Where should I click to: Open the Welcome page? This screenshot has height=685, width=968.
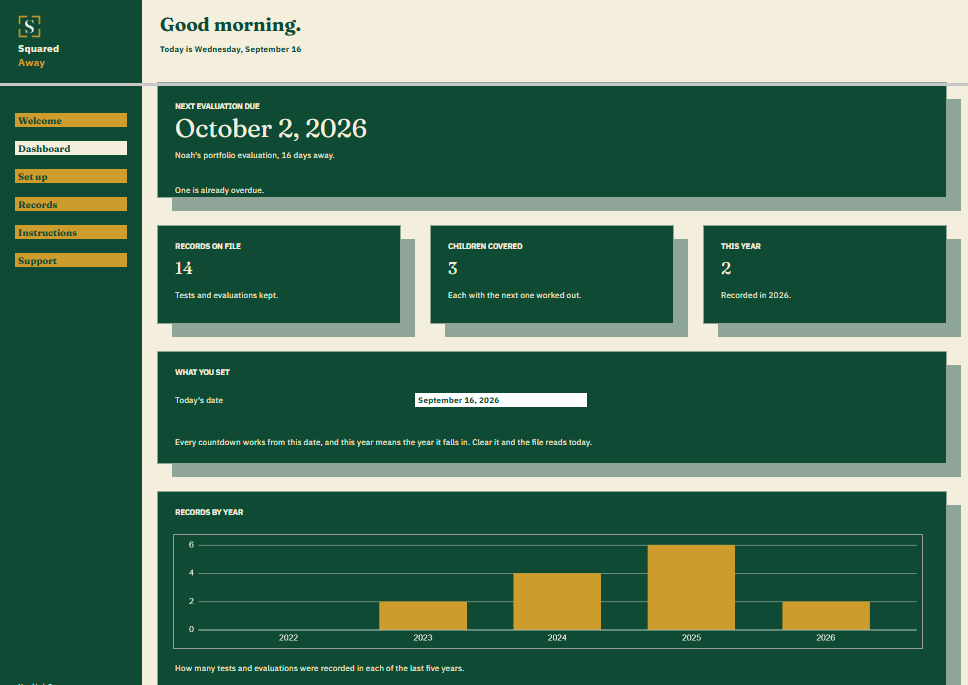[71, 120]
